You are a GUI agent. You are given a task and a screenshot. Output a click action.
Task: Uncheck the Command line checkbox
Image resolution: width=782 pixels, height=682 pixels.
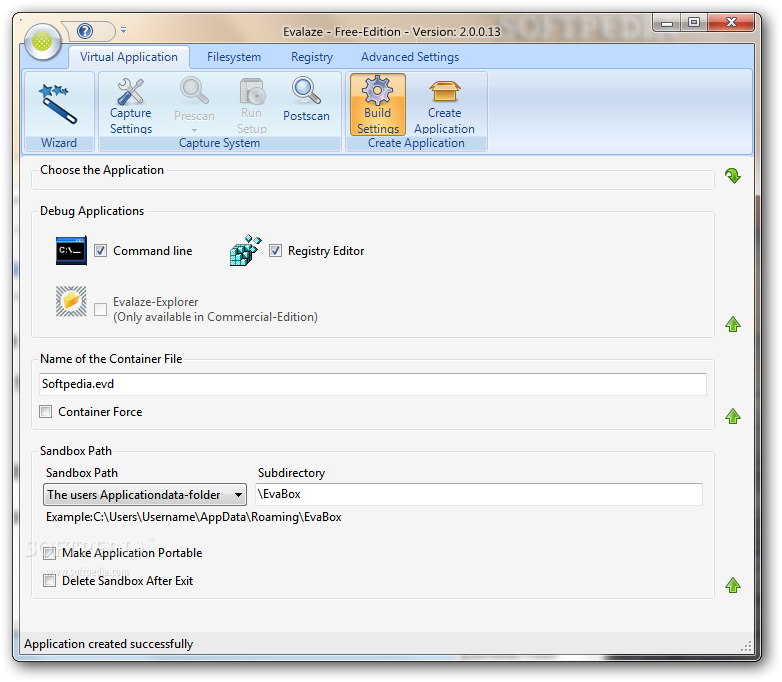point(100,250)
